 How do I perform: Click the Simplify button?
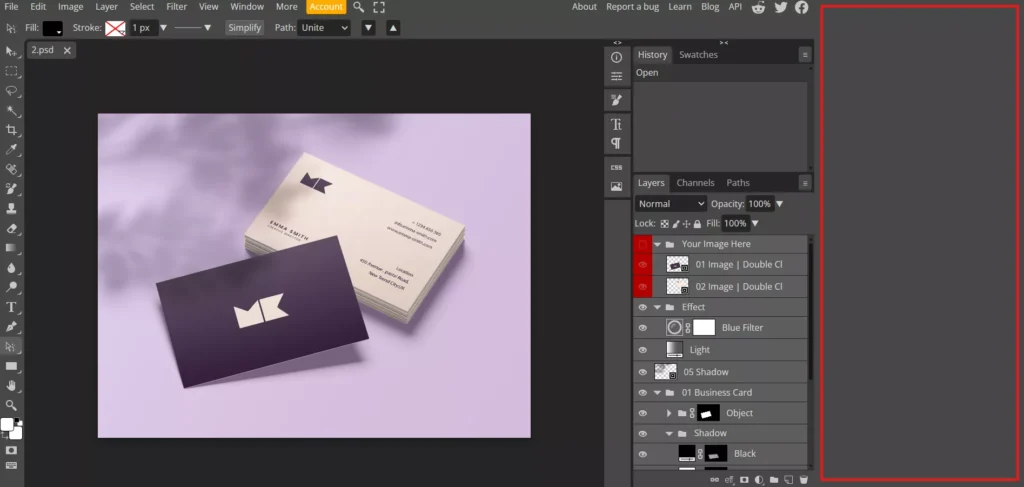point(245,28)
